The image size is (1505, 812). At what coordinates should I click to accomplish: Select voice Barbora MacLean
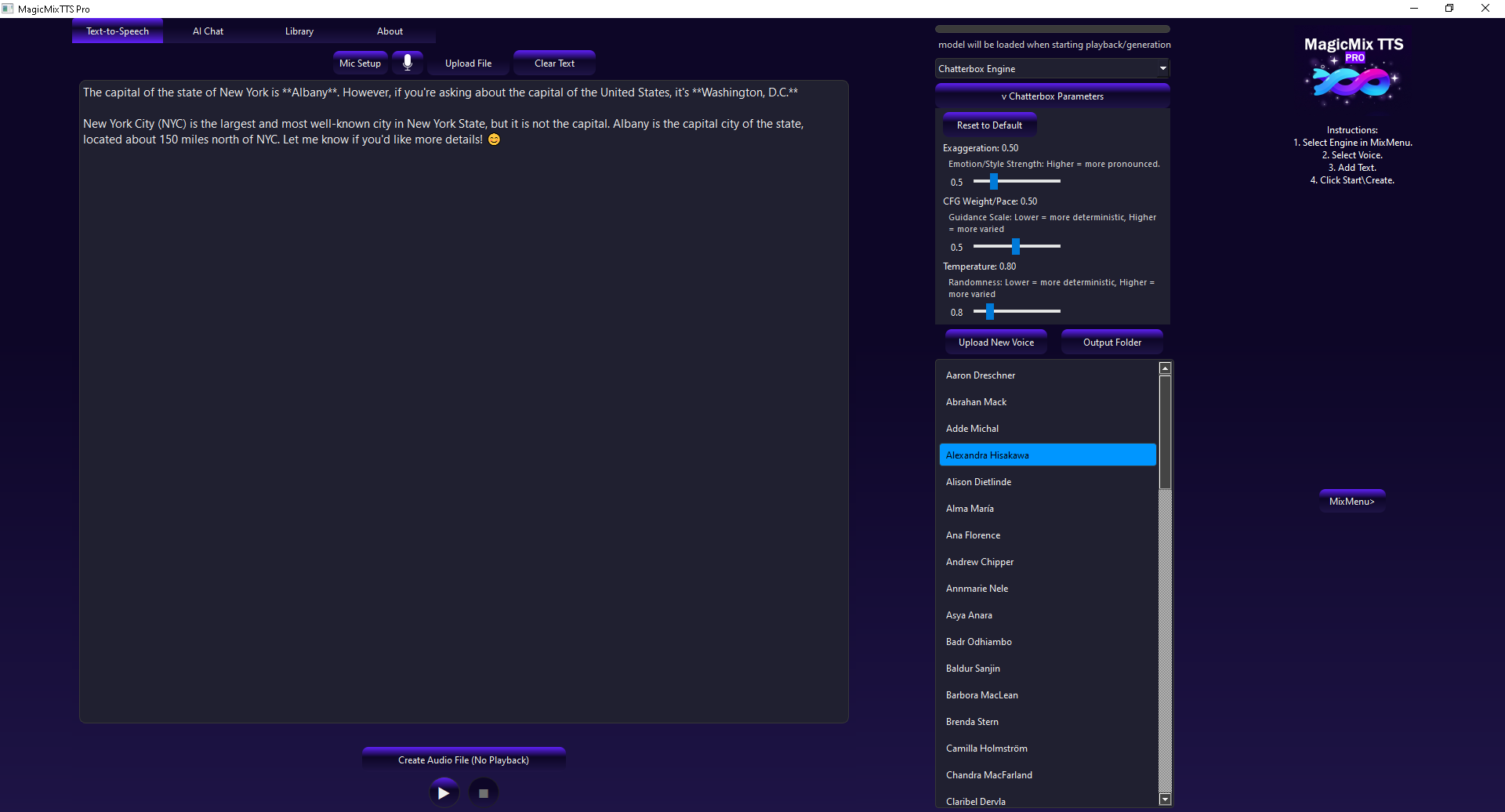pyautogui.click(x=1048, y=695)
